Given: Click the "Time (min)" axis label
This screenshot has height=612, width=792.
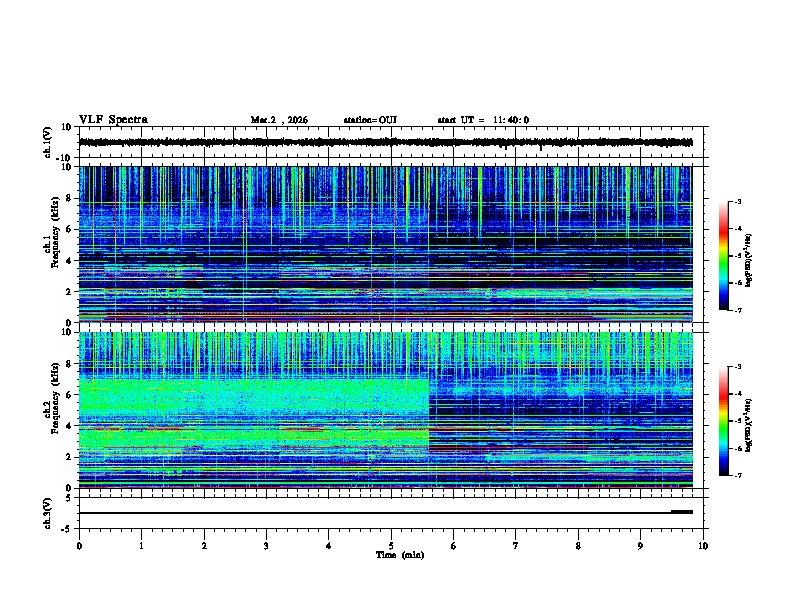Looking at the screenshot, I should 400,555.
